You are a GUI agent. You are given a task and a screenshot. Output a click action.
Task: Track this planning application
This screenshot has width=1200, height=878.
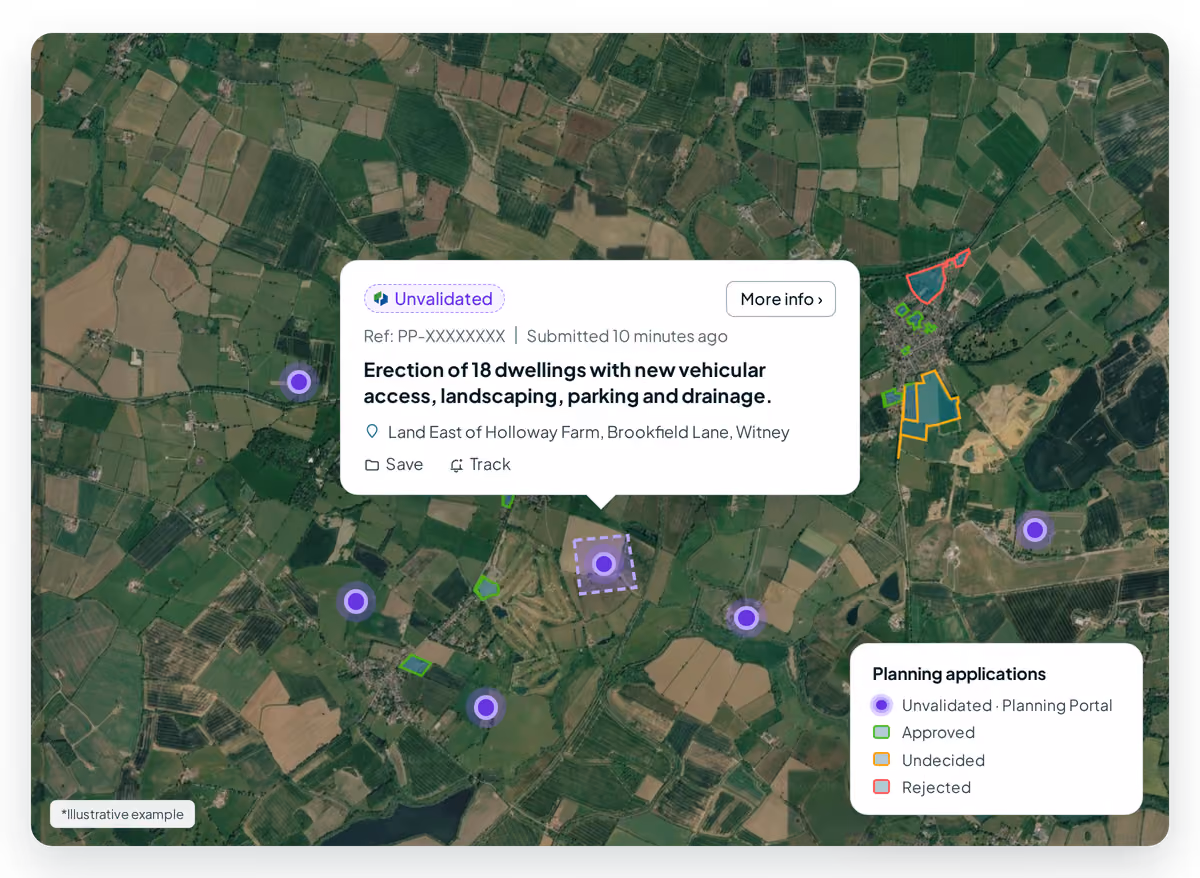(480, 465)
